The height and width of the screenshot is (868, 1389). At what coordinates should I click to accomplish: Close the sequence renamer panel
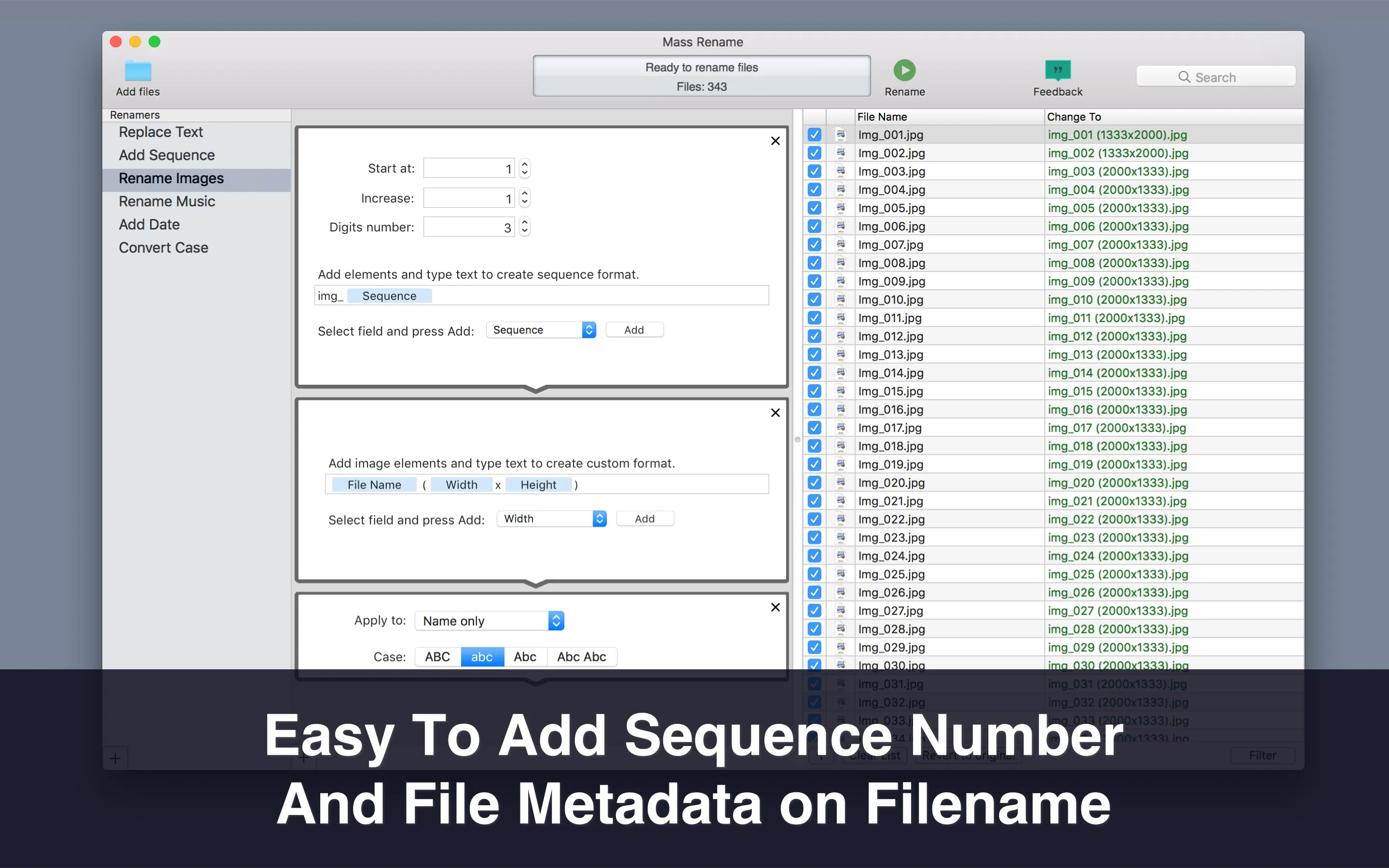click(x=775, y=141)
